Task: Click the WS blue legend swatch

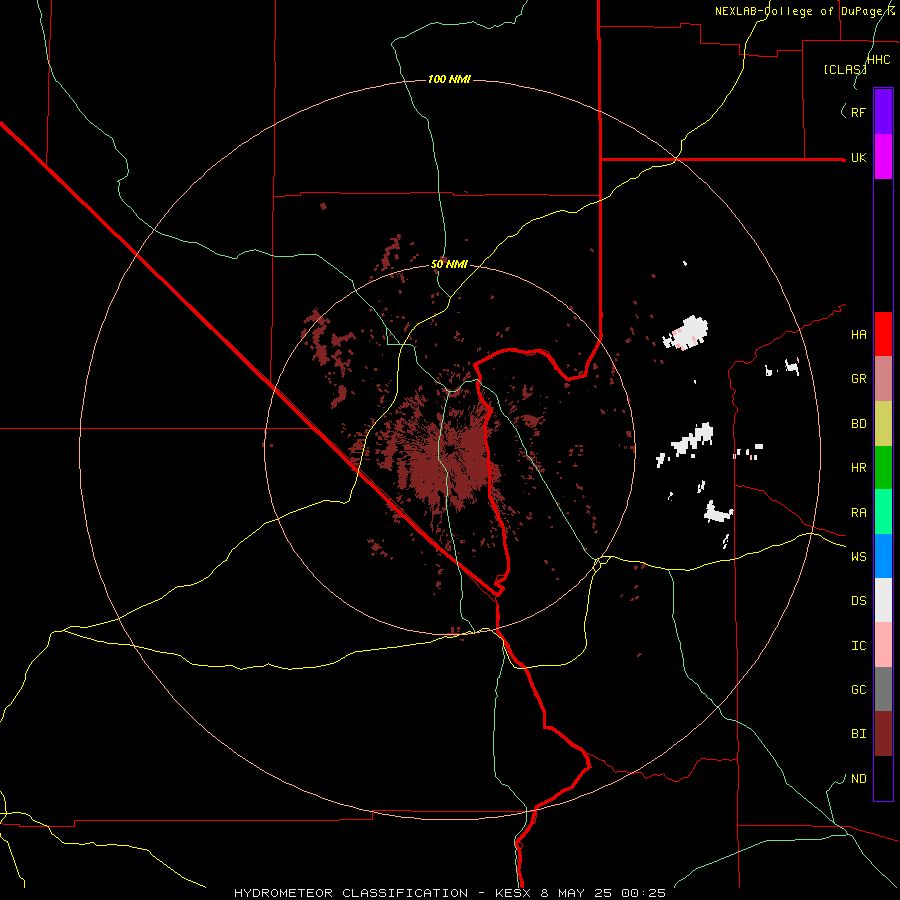Action: 883,556
